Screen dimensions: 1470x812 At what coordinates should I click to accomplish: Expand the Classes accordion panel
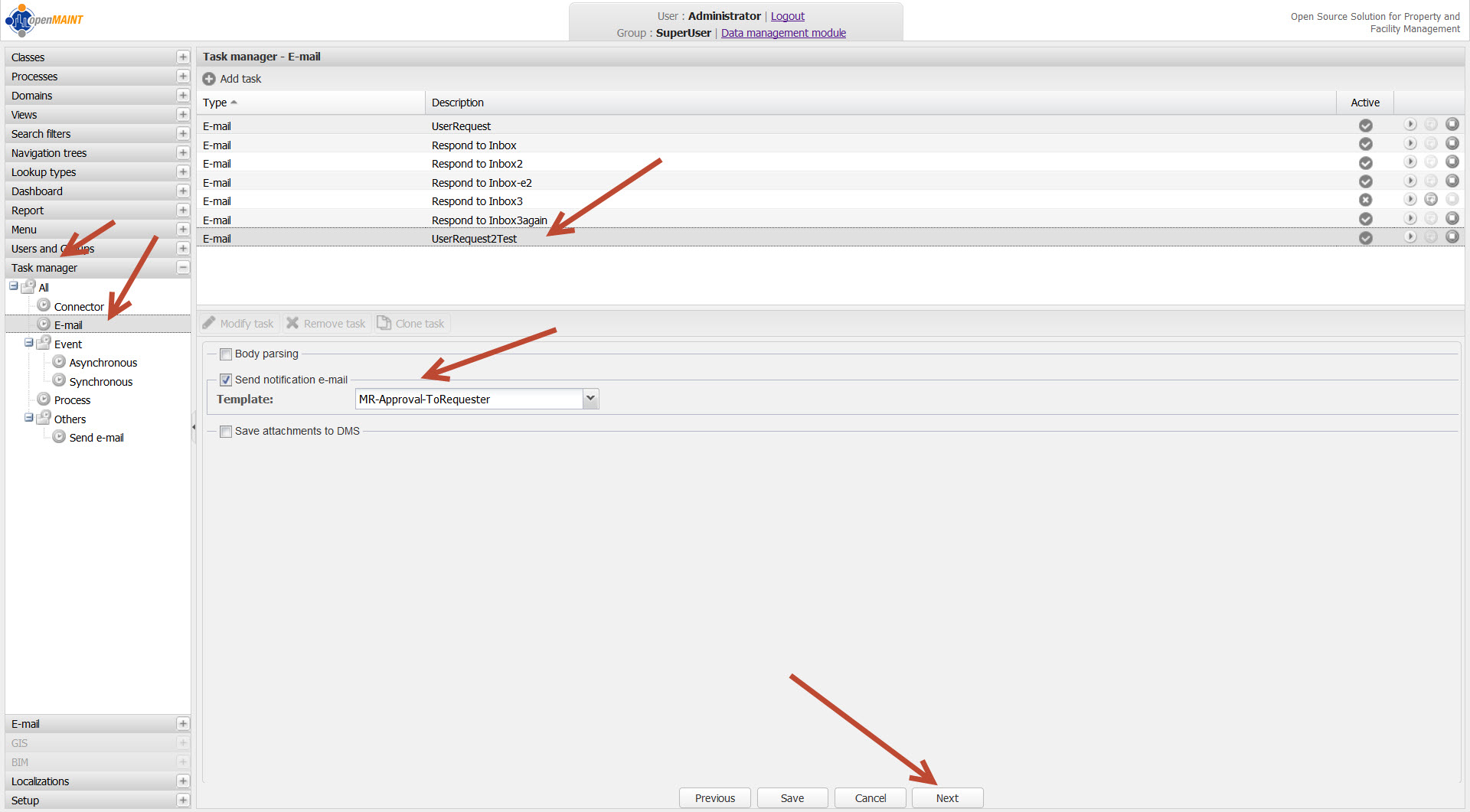click(x=183, y=57)
